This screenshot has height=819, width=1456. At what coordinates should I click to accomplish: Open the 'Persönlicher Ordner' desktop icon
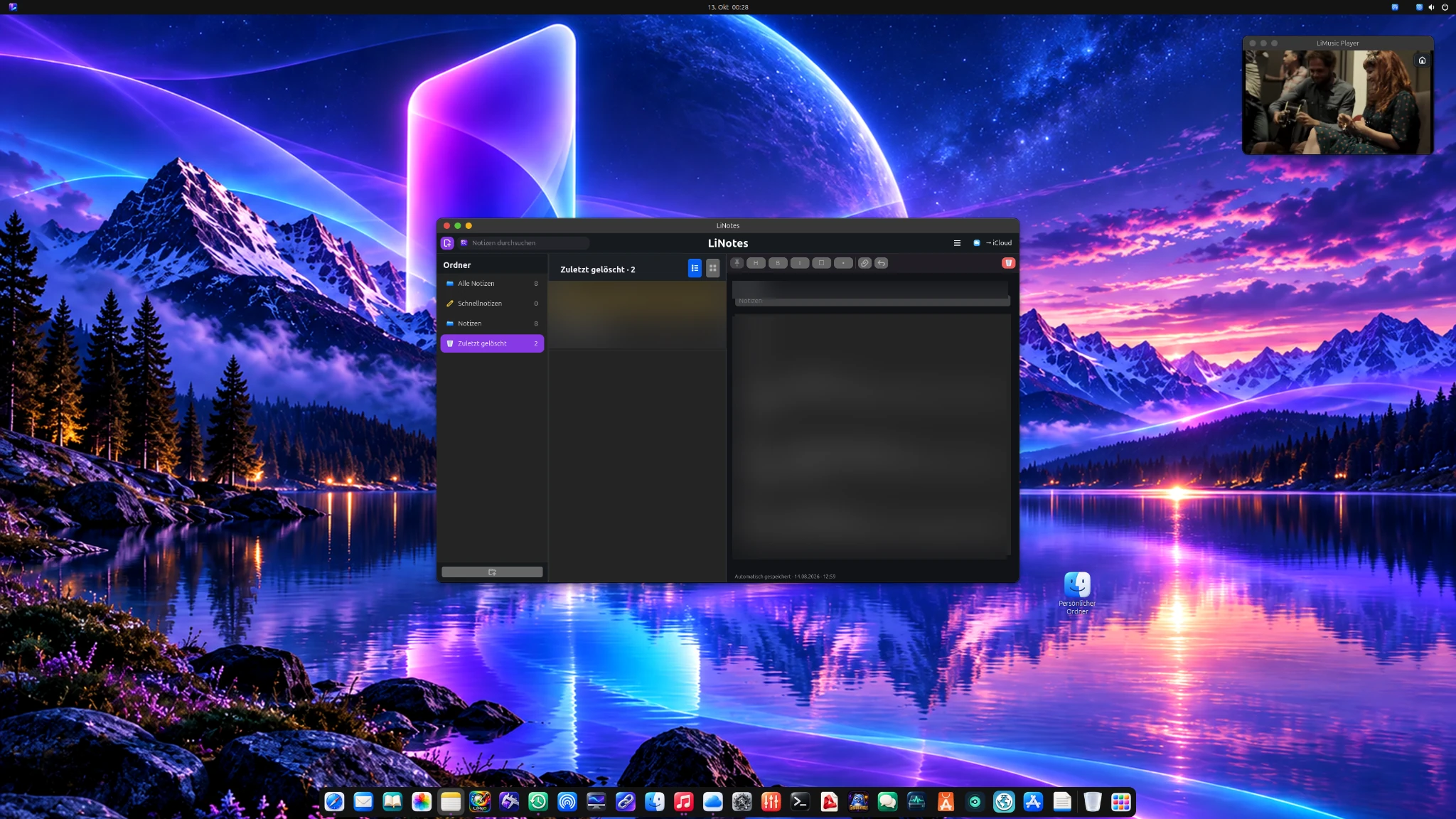tap(1077, 593)
